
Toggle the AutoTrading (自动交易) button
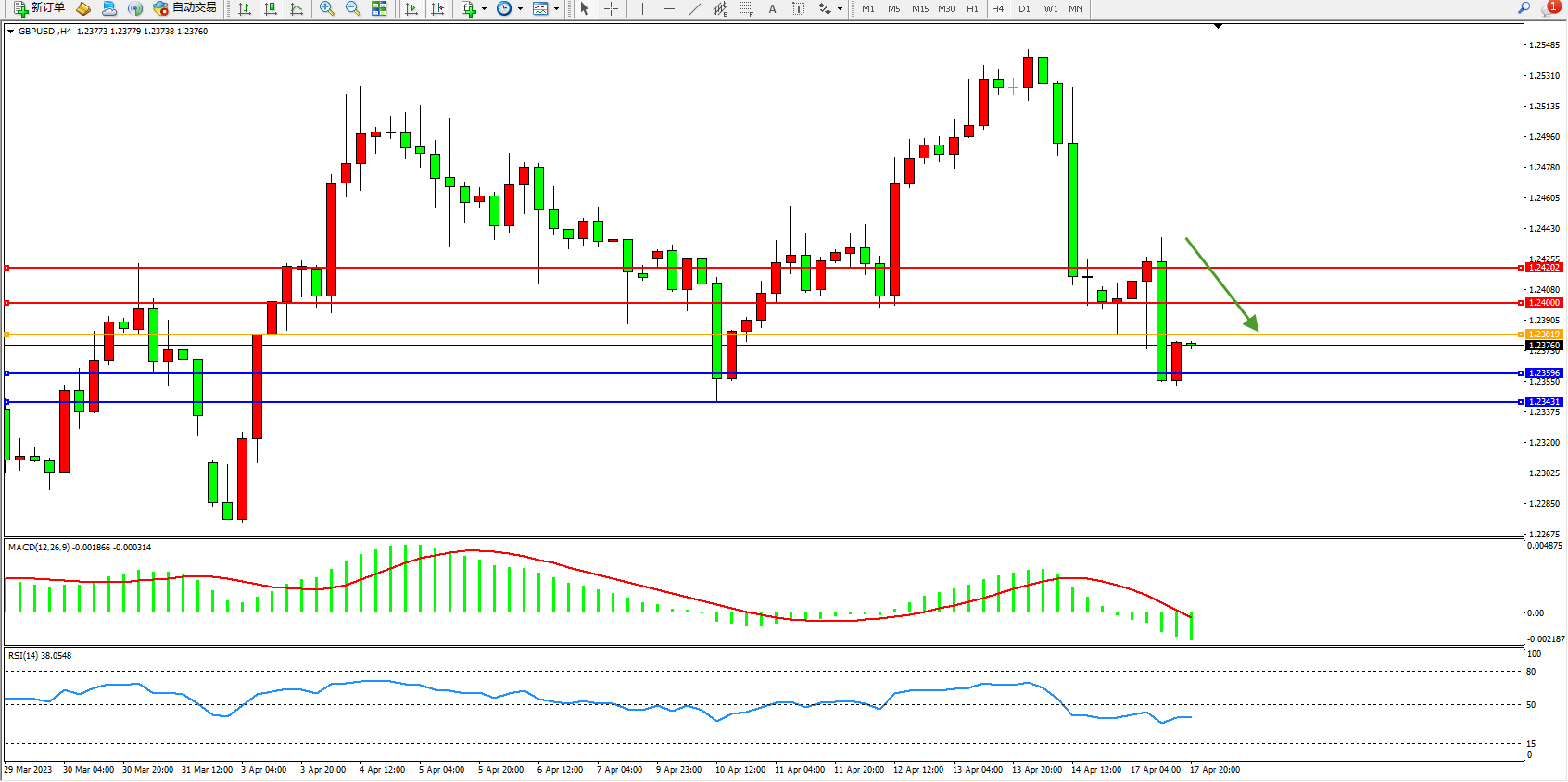(x=185, y=8)
